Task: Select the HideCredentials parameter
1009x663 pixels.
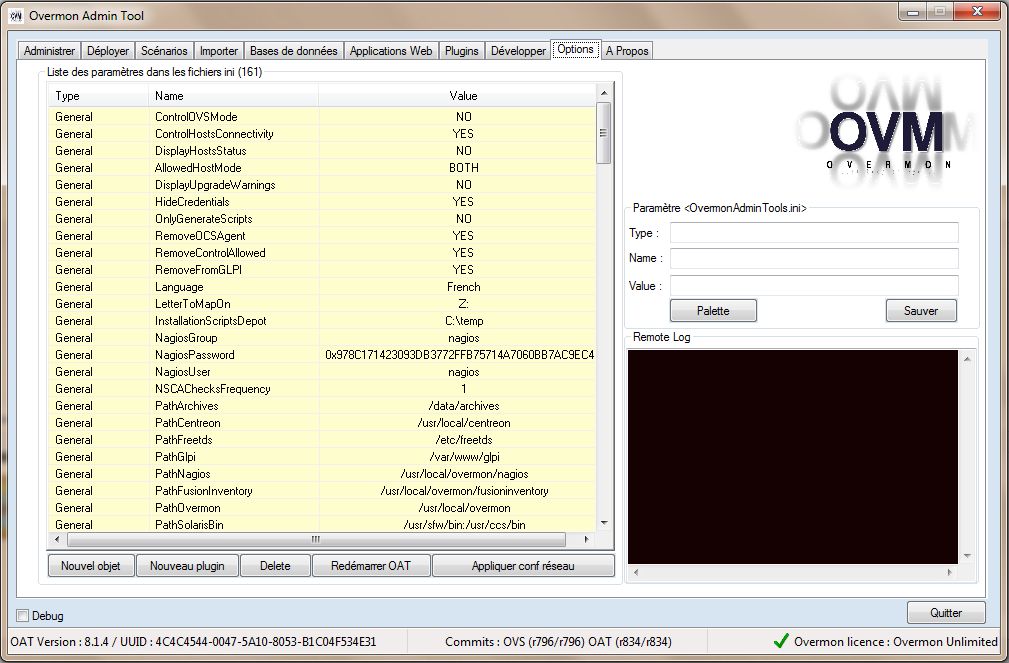Action: (322, 201)
